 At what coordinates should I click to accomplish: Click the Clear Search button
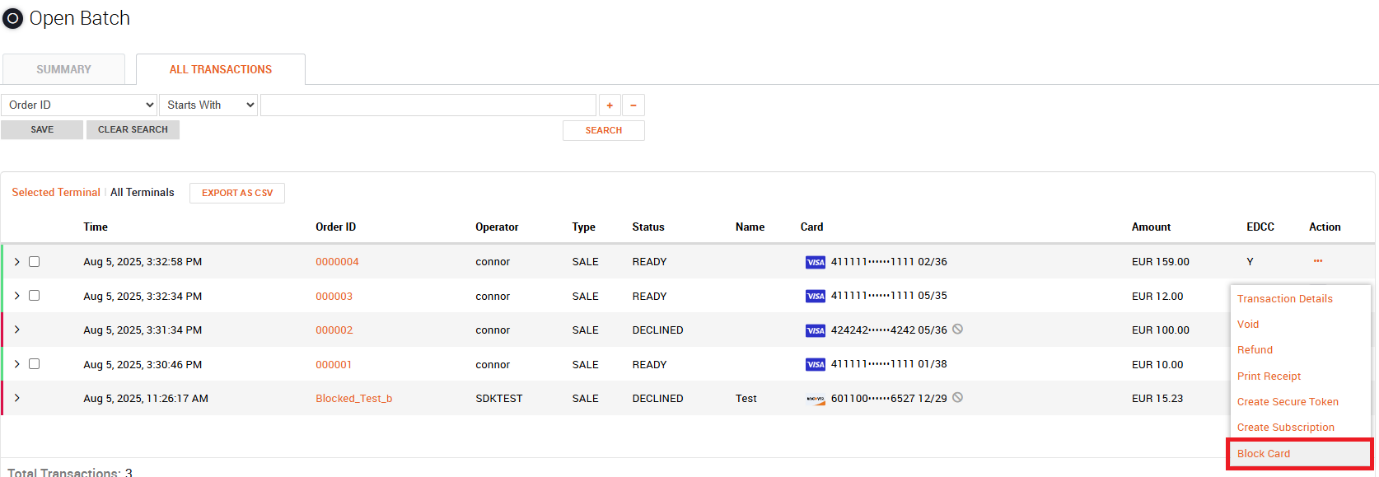pos(133,130)
